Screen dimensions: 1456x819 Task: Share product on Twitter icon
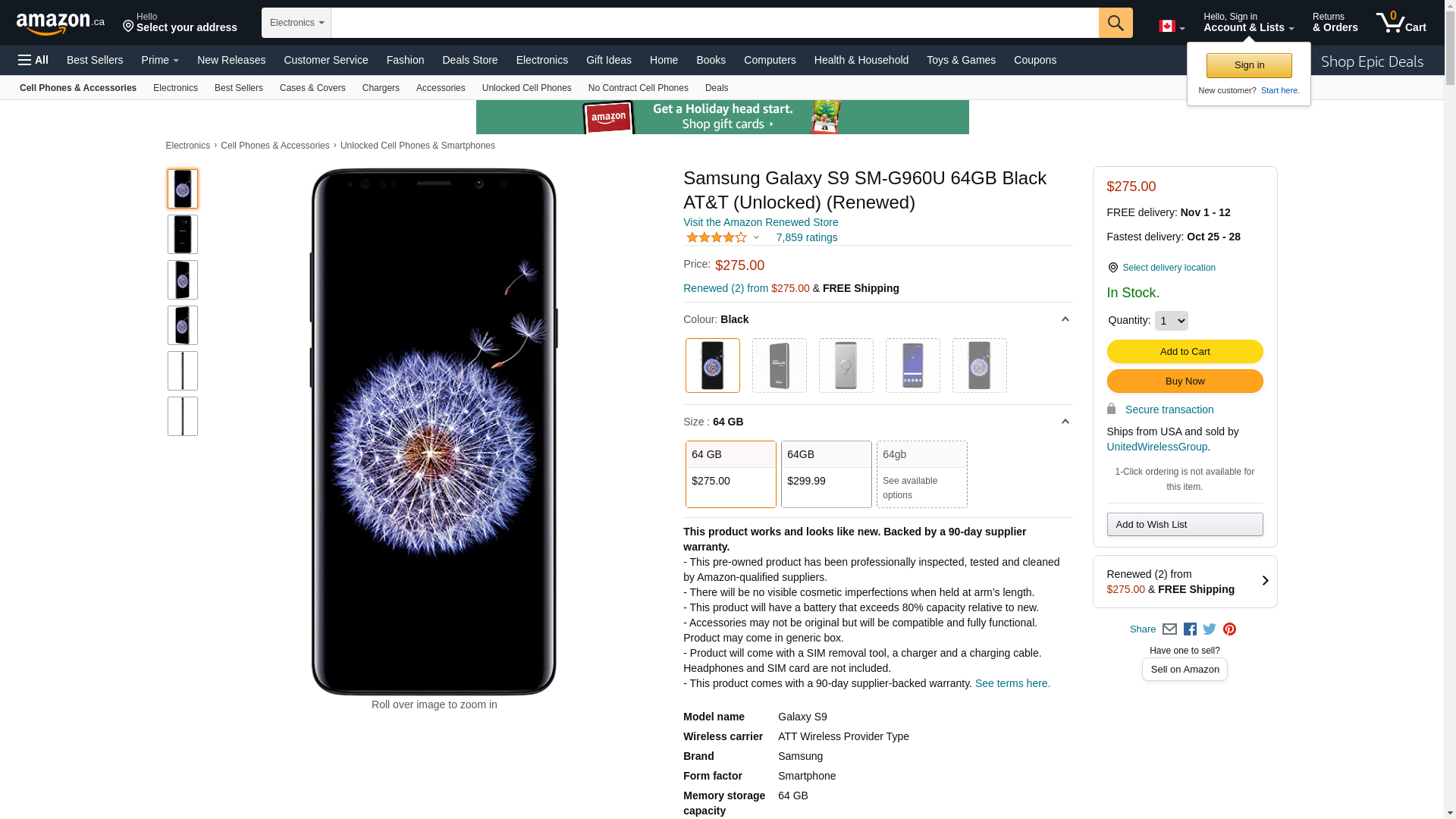(1210, 629)
